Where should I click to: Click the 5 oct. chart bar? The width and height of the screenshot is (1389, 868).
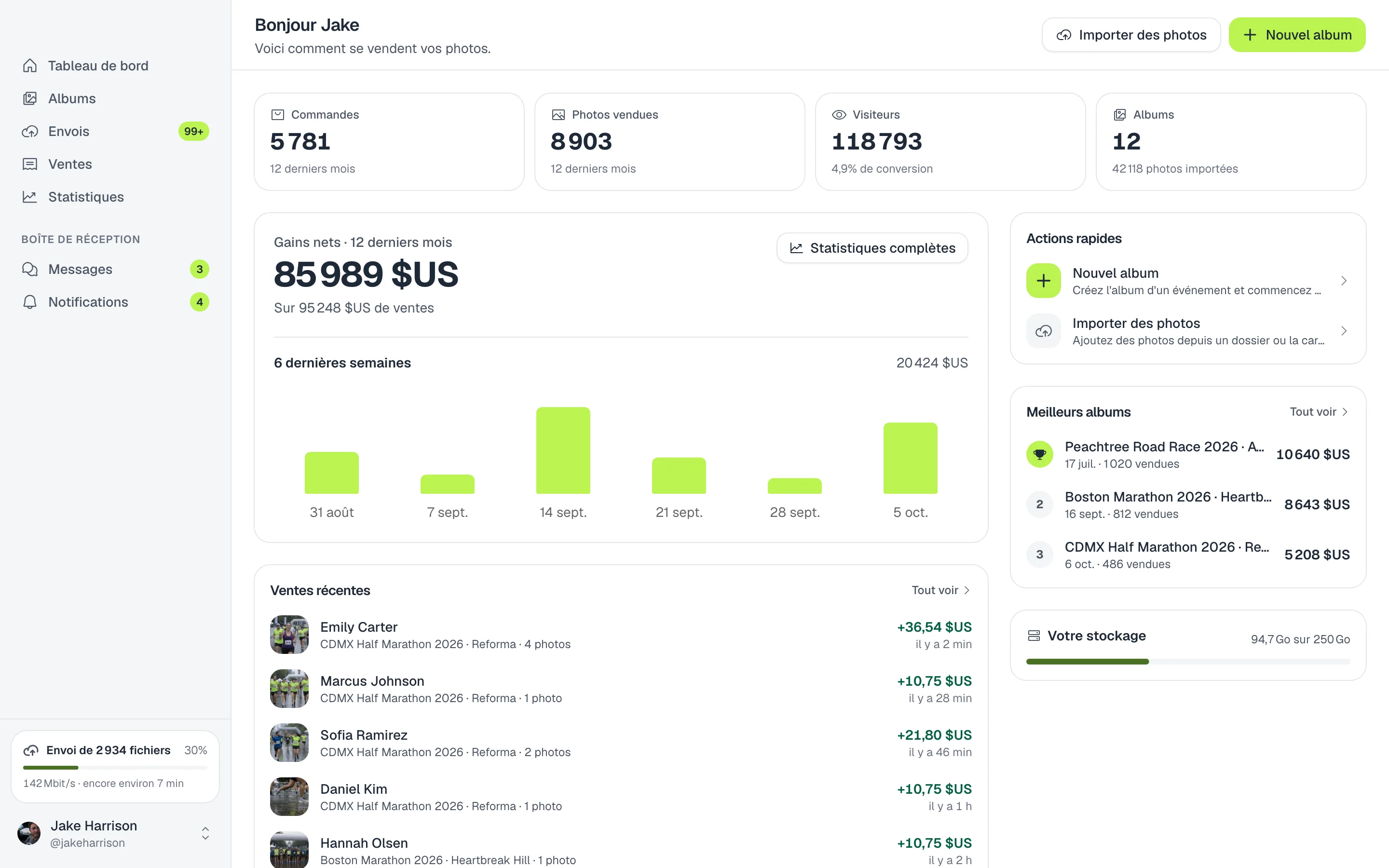click(x=910, y=458)
